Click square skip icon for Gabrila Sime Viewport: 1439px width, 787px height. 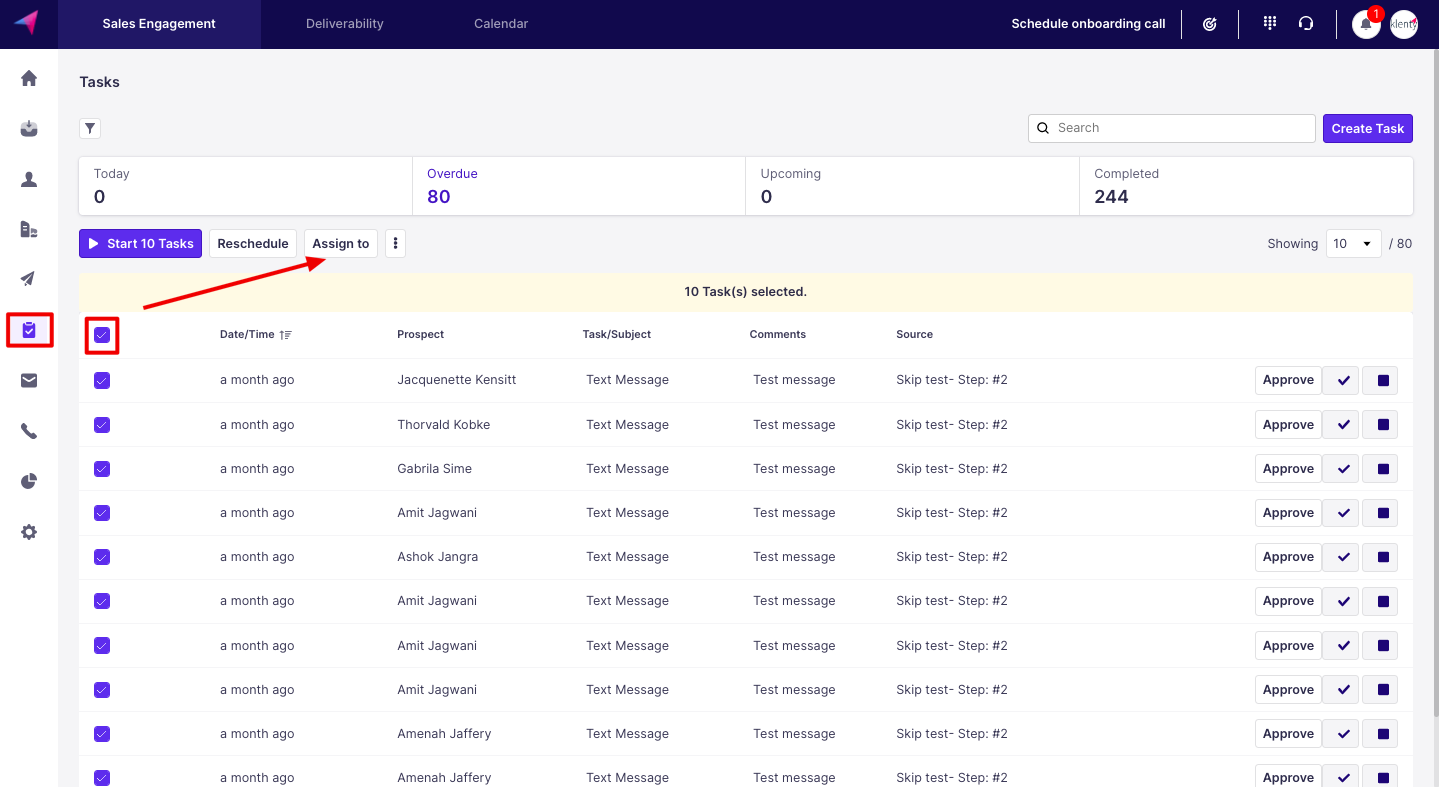point(1380,469)
